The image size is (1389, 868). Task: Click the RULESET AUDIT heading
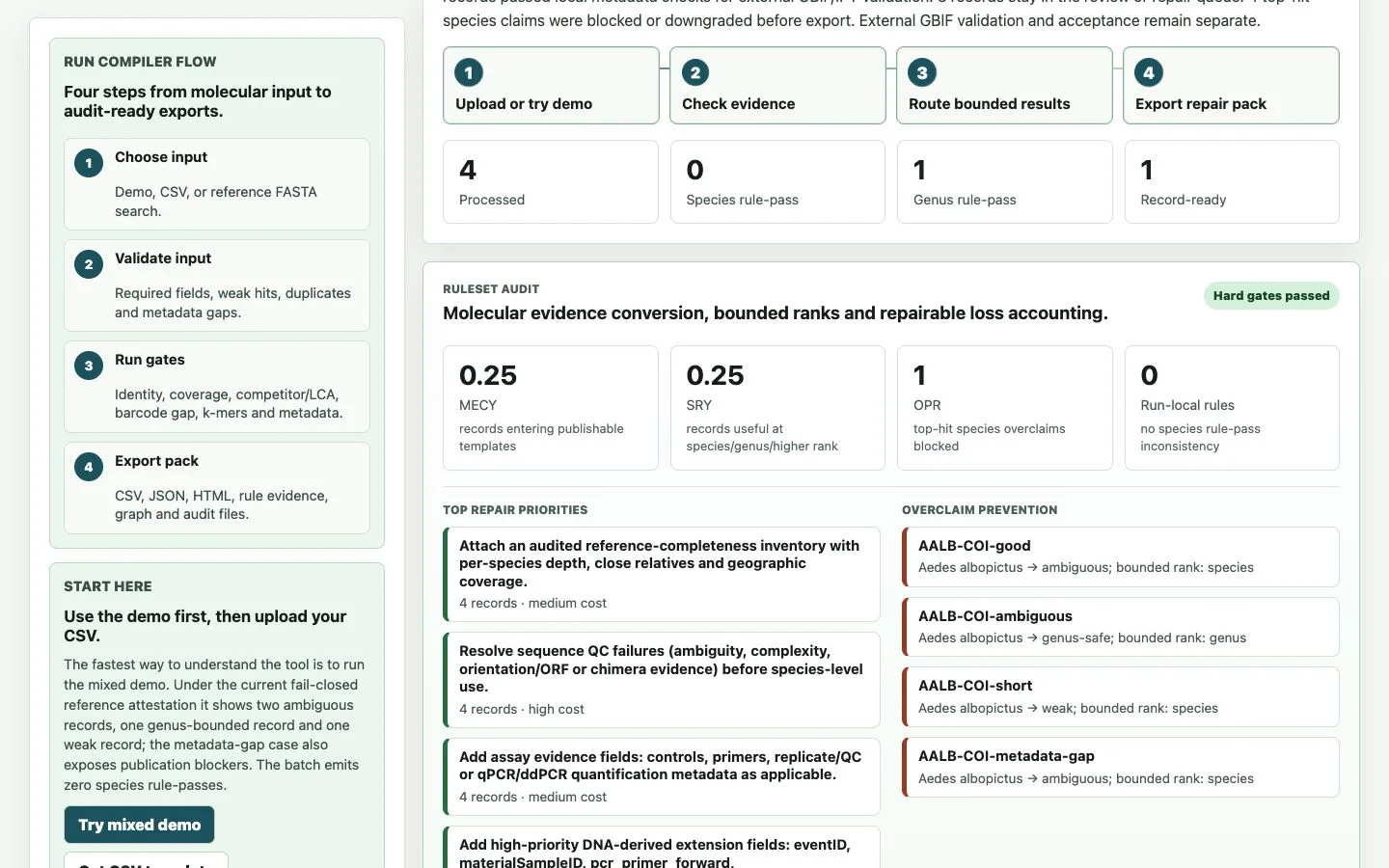(491, 289)
